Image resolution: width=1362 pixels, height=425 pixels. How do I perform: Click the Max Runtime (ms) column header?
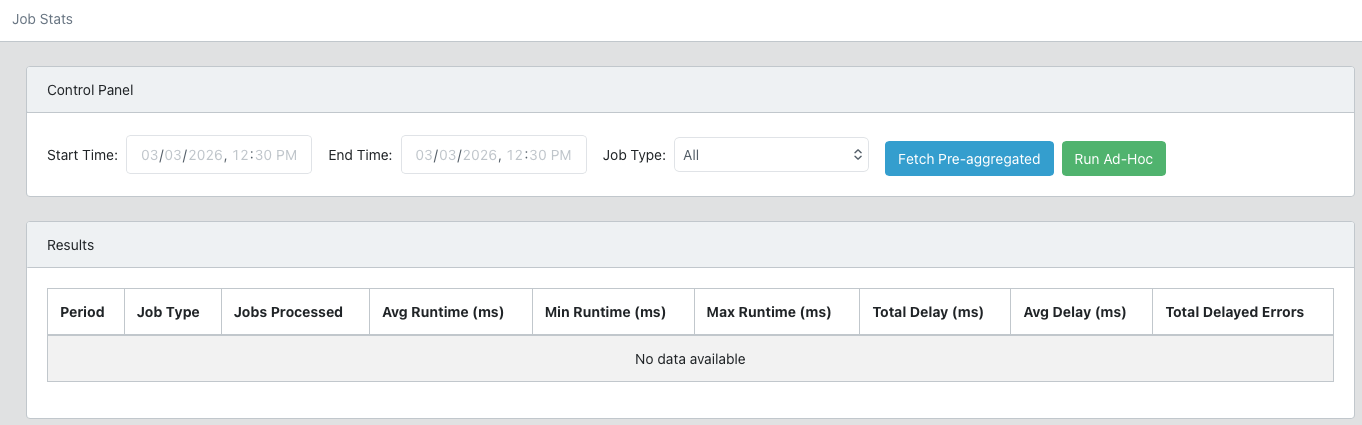point(769,312)
